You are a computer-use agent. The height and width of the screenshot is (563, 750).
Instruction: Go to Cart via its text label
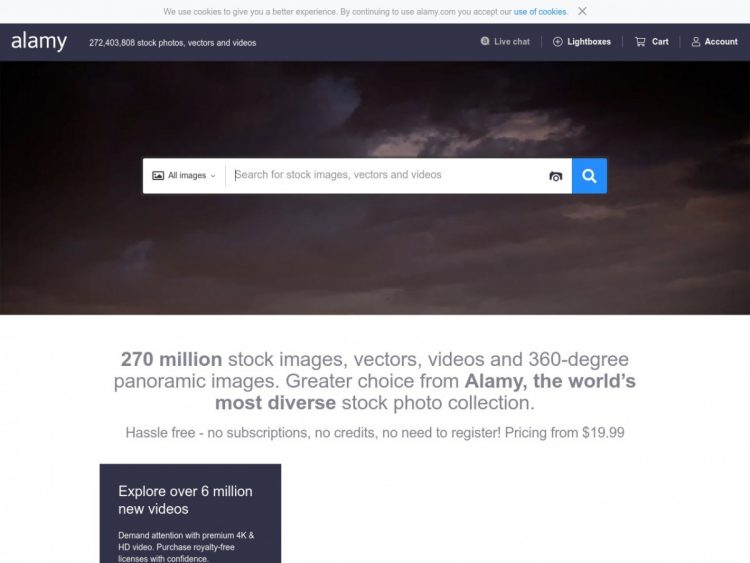(660, 42)
